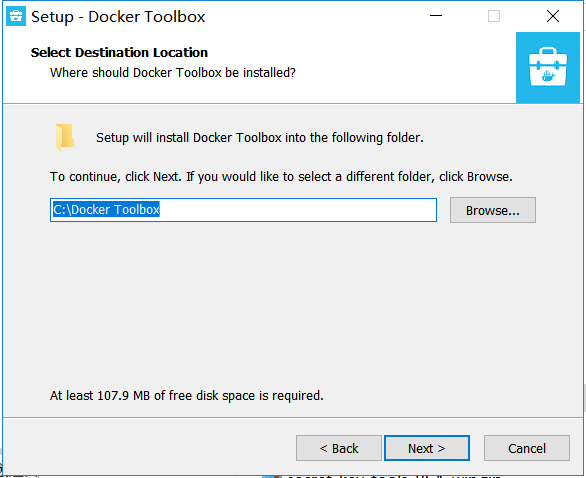Image resolution: width=586 pixels, height=478 pixels.
Task: Click the yellow folder icon
Action: click(65, 137)
